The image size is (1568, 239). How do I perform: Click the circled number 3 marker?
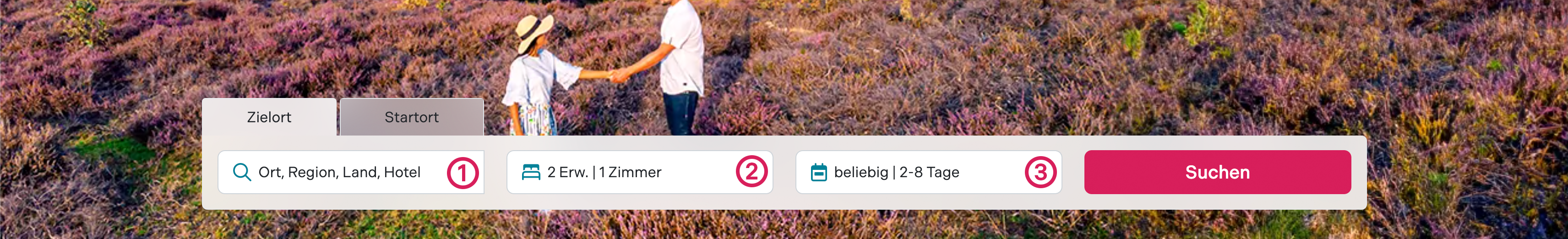click(x=1041, y=173)
